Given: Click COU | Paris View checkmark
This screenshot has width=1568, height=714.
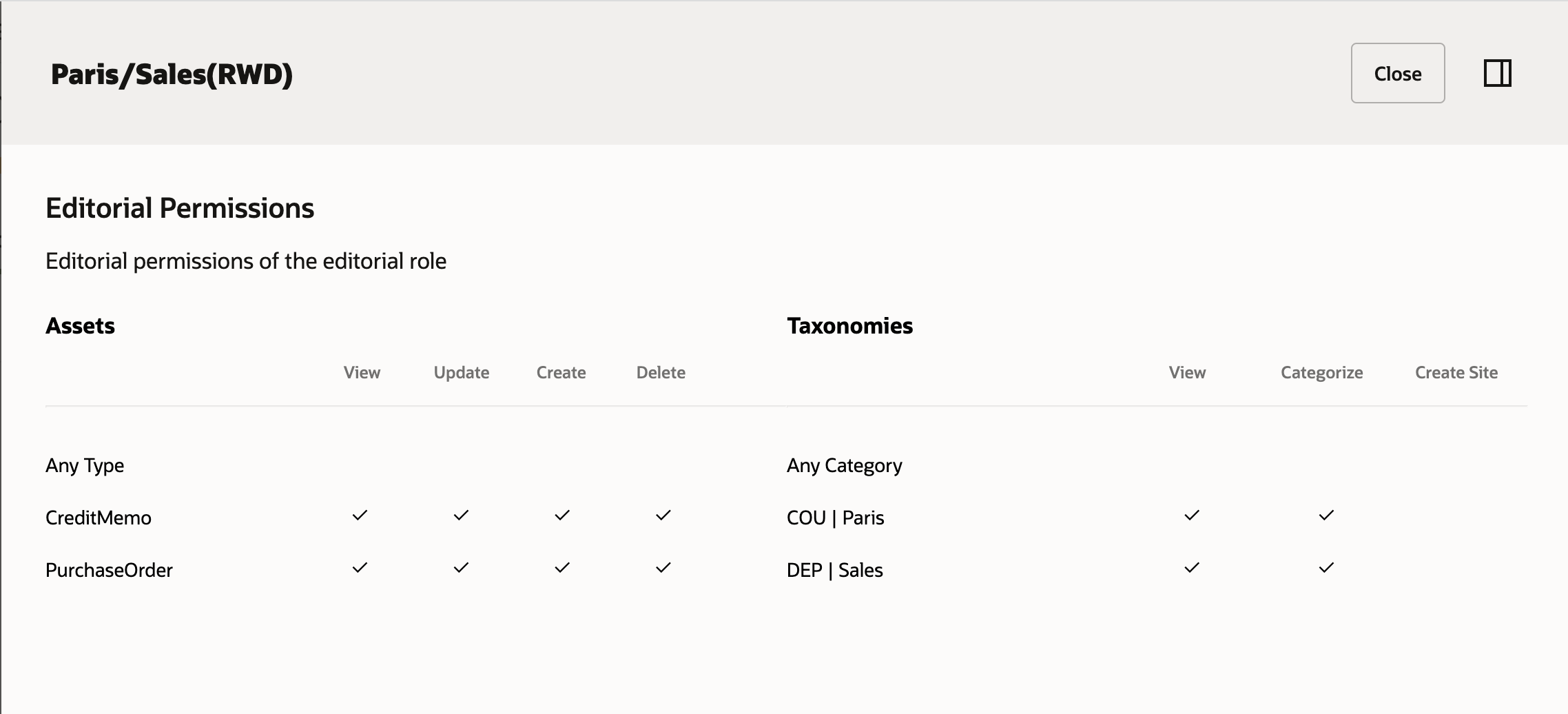Looking at the screenshot, I should [1192, 516].
